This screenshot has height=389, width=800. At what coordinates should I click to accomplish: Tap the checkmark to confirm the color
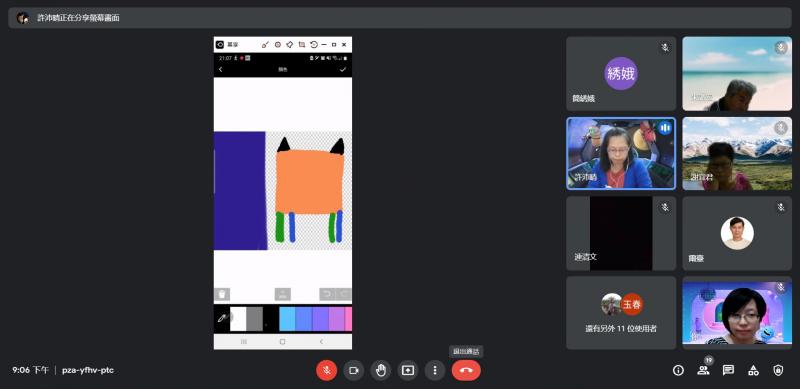[343, 69]
